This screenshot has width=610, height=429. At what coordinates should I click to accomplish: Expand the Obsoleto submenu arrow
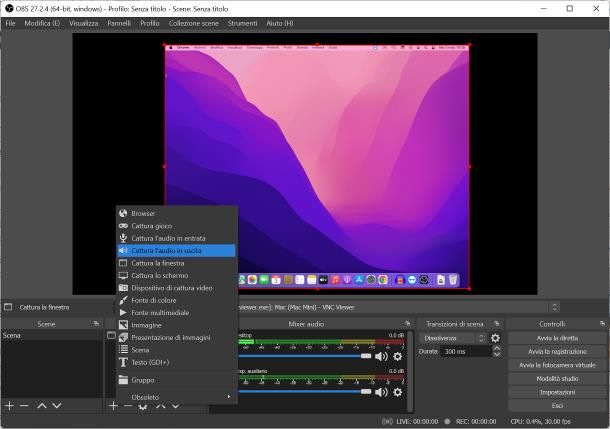click(x=229, y=397)
